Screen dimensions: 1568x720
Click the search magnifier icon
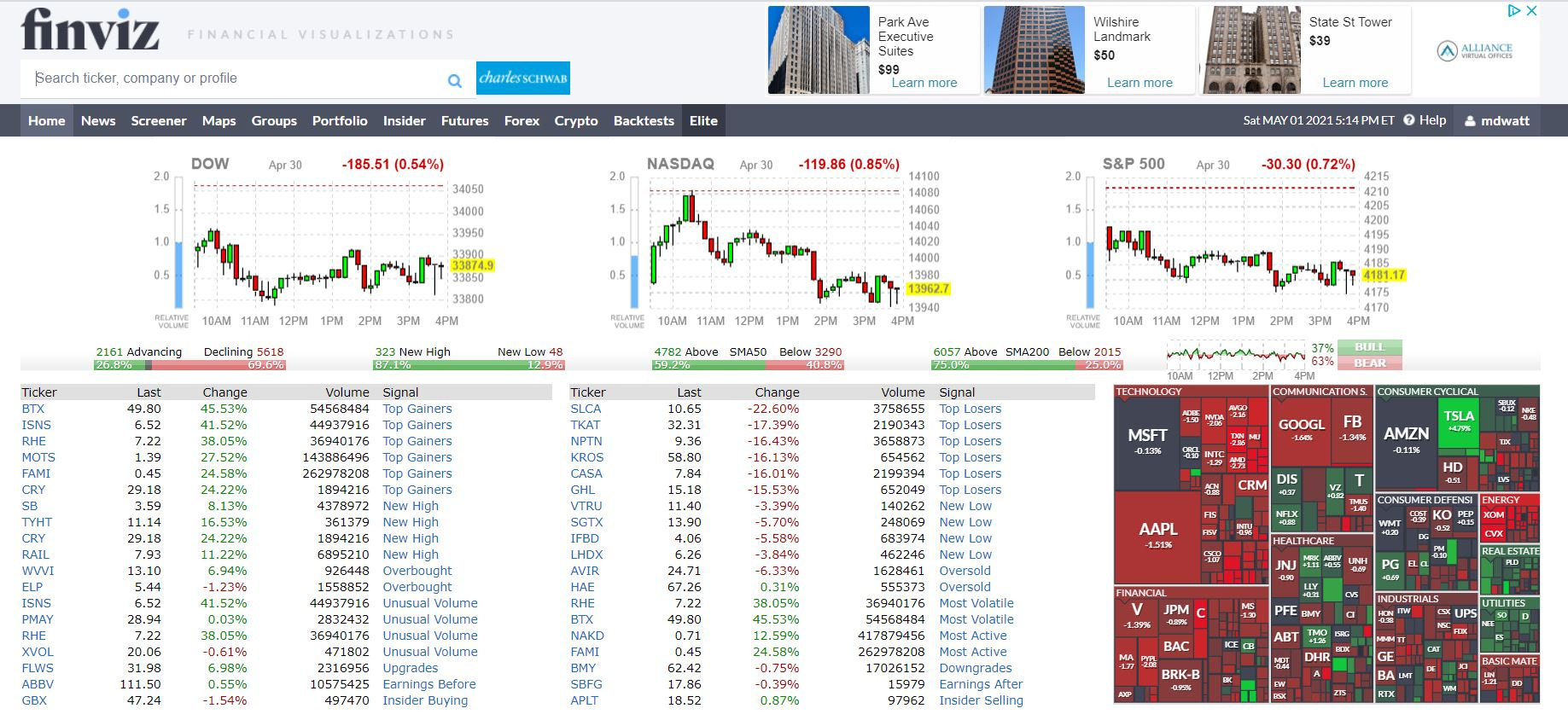pos(455,80)
